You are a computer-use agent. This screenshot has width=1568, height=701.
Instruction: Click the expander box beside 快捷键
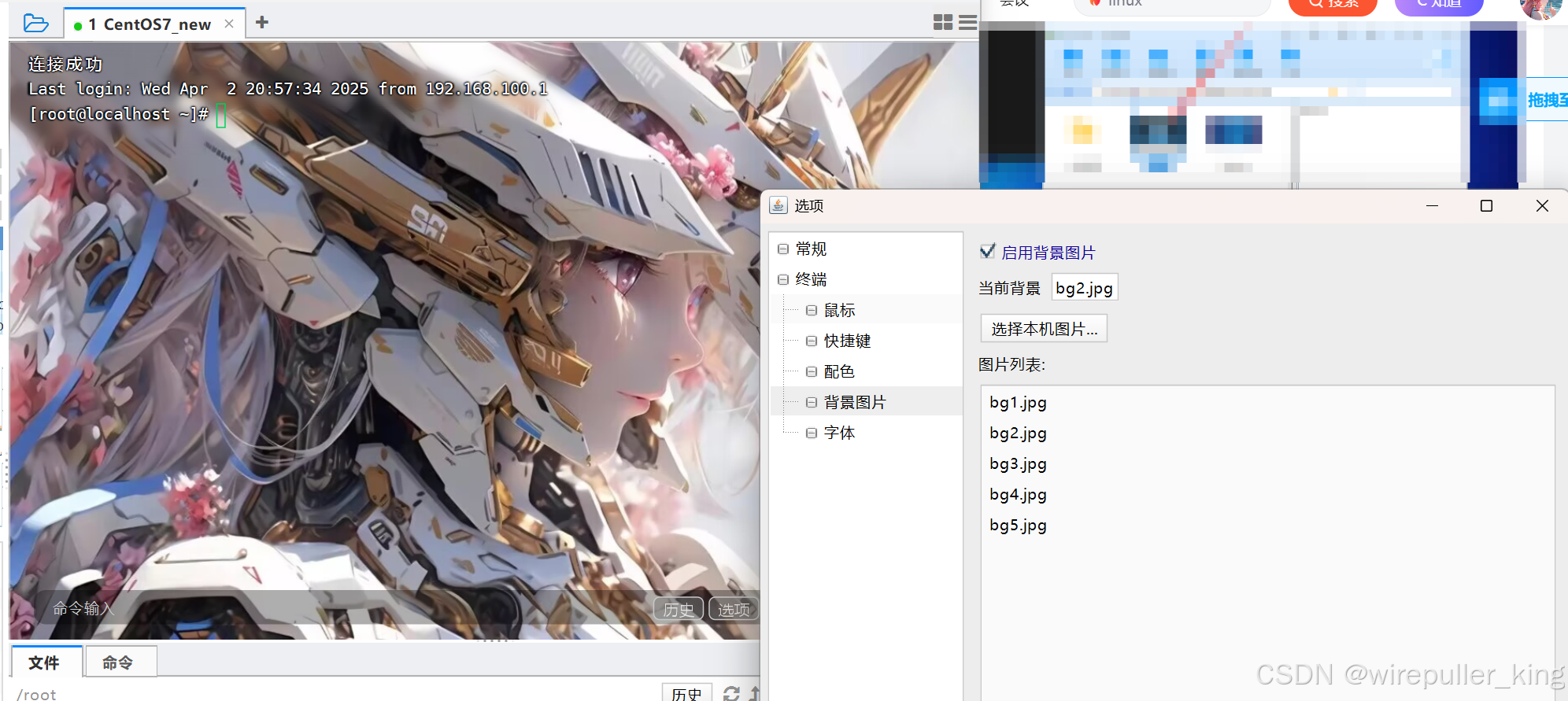[x=812, y=341]
